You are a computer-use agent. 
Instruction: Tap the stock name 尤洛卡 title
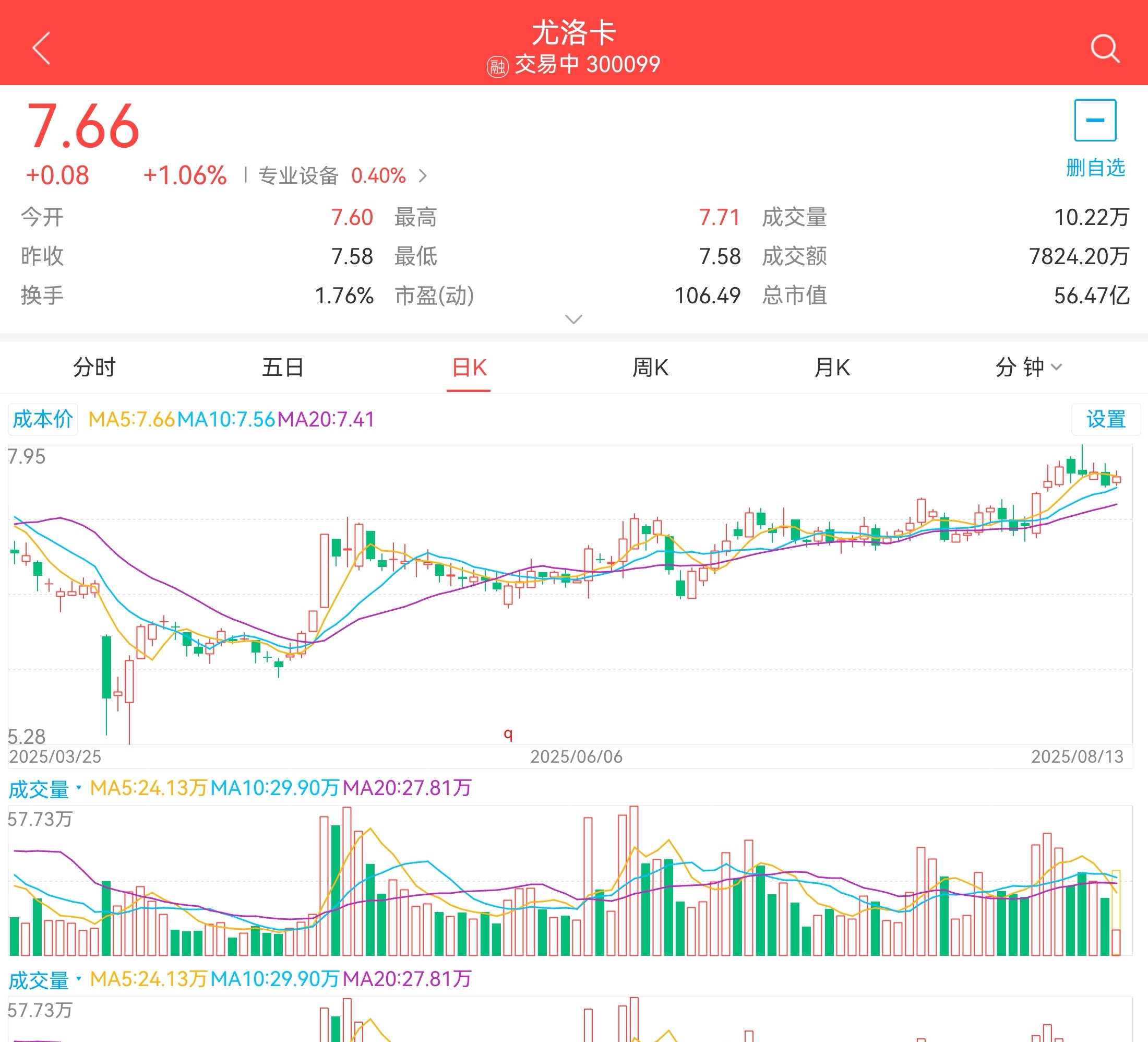(x=574, y=32)
